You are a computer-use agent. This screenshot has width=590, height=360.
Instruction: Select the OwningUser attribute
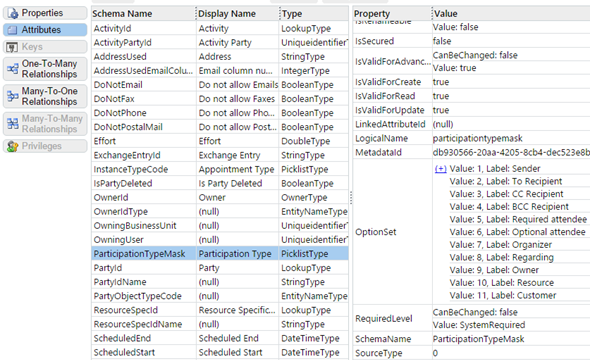click(x=119, y=240)
